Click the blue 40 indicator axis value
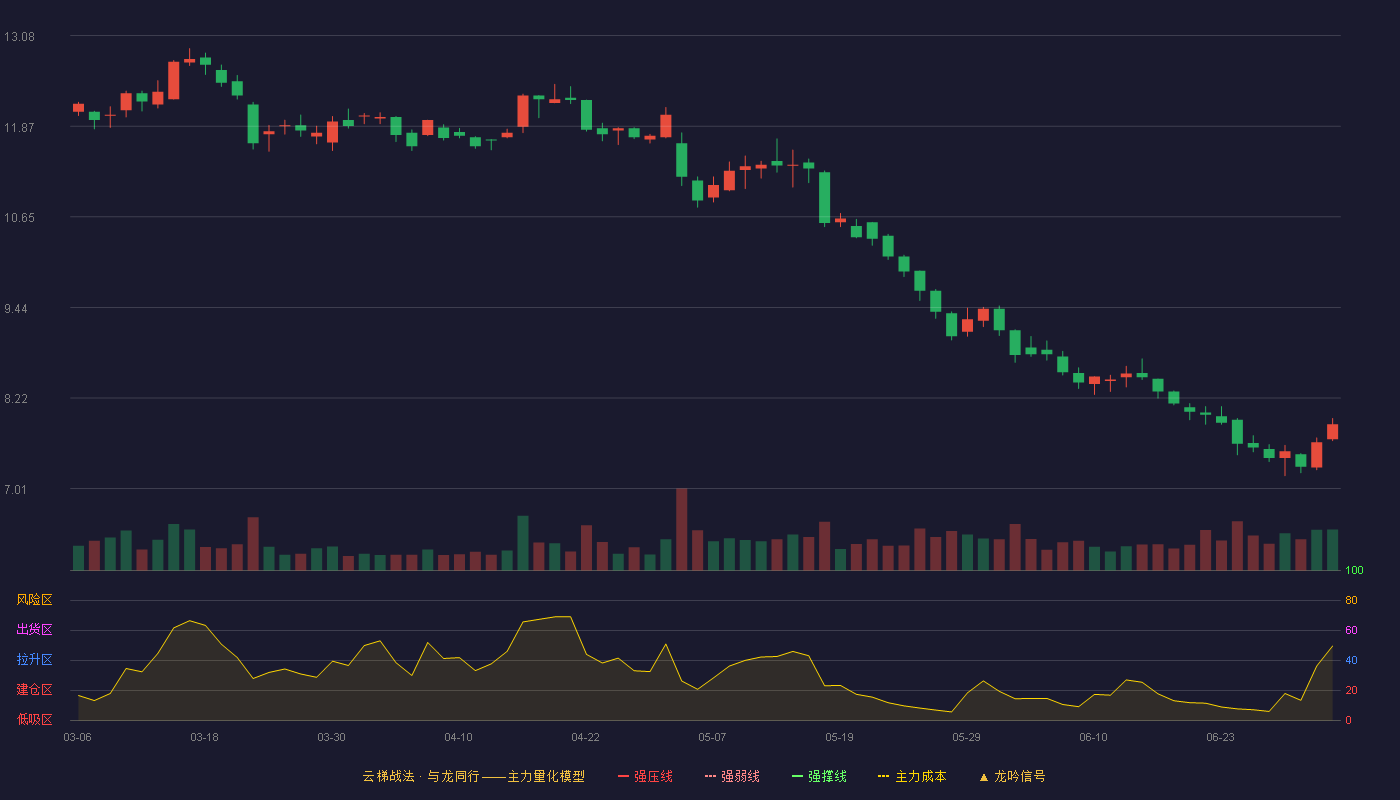The width and height of the screenshot is (1400, 800). pyautogui.click(x=1351, y=660)
